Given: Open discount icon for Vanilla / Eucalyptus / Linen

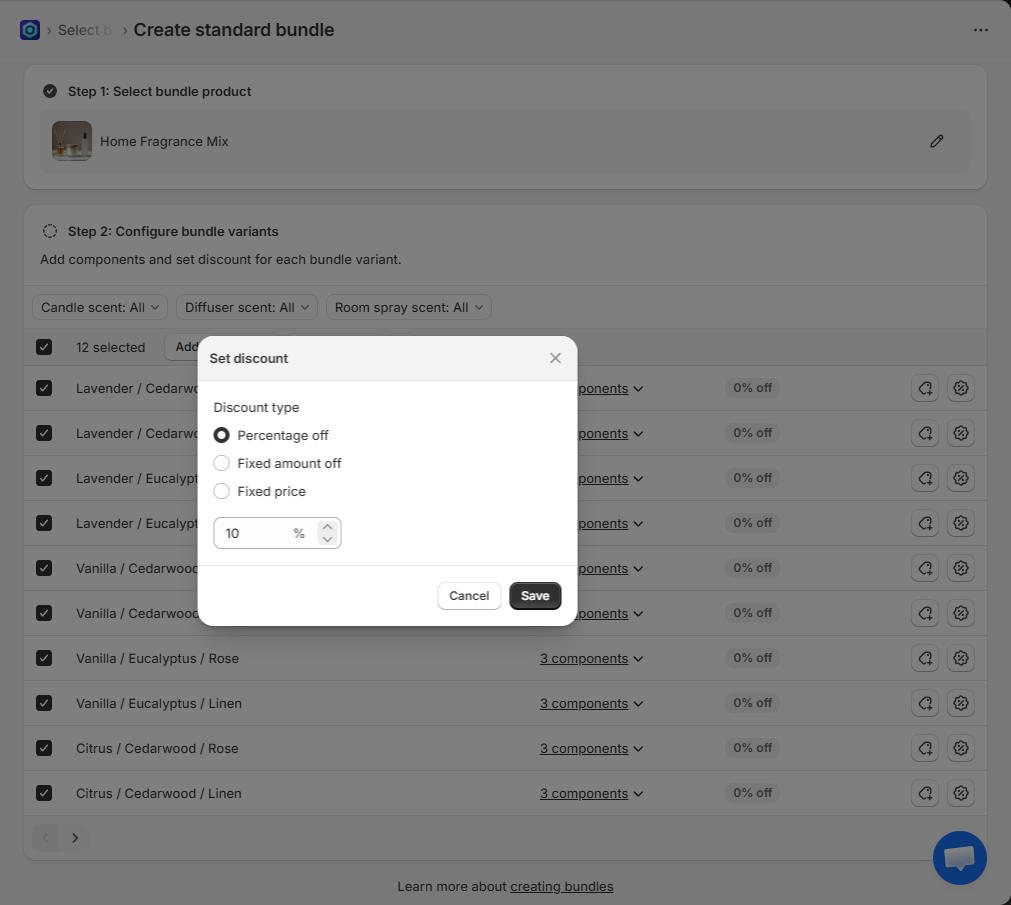Looking at the screenshot, I should pyautogui.click(x=960, y=703).
